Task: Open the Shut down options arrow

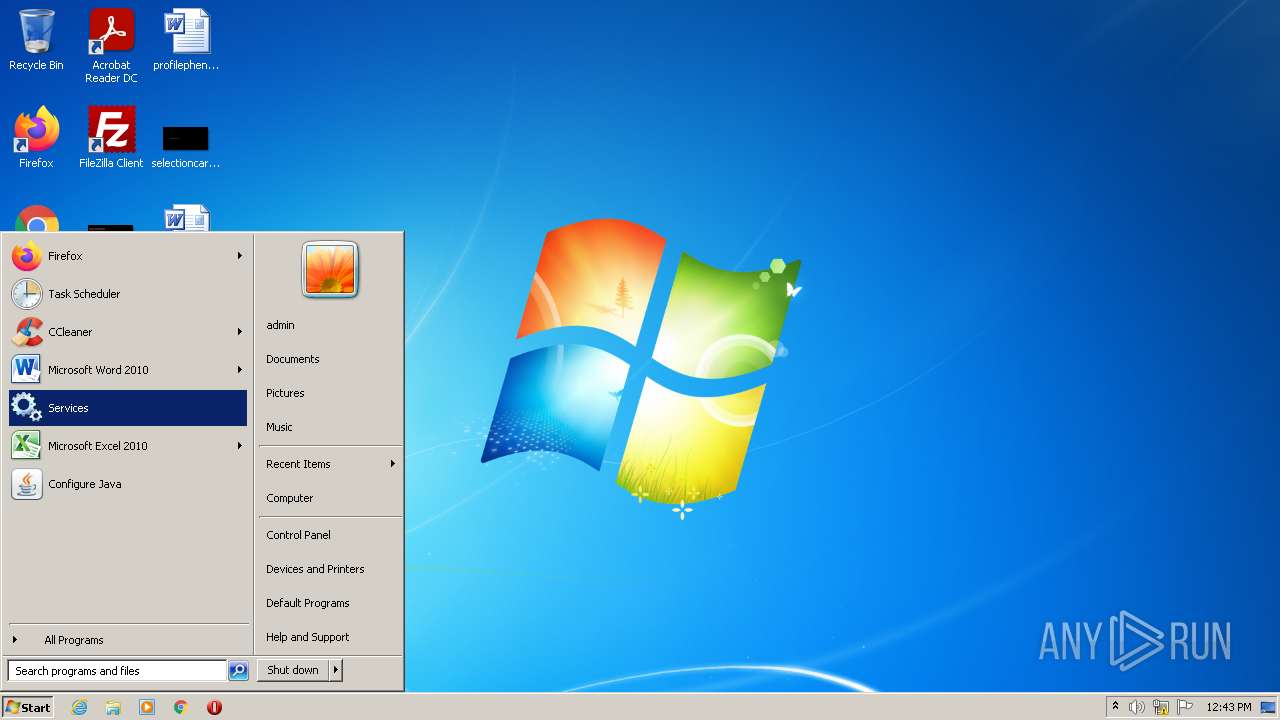Action: click(336, 670)
